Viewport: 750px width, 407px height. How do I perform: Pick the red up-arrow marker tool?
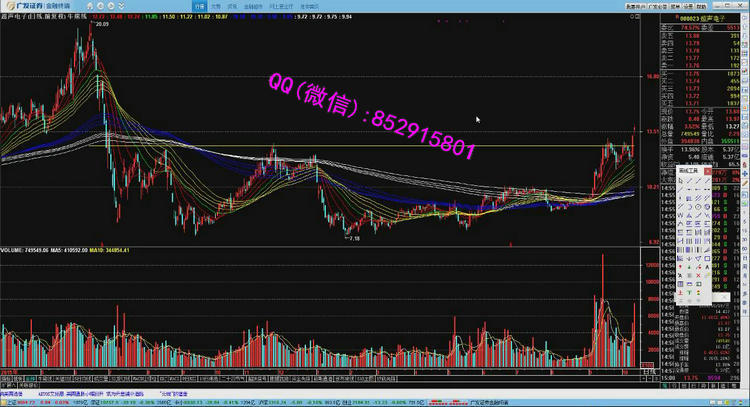point(680,267)
